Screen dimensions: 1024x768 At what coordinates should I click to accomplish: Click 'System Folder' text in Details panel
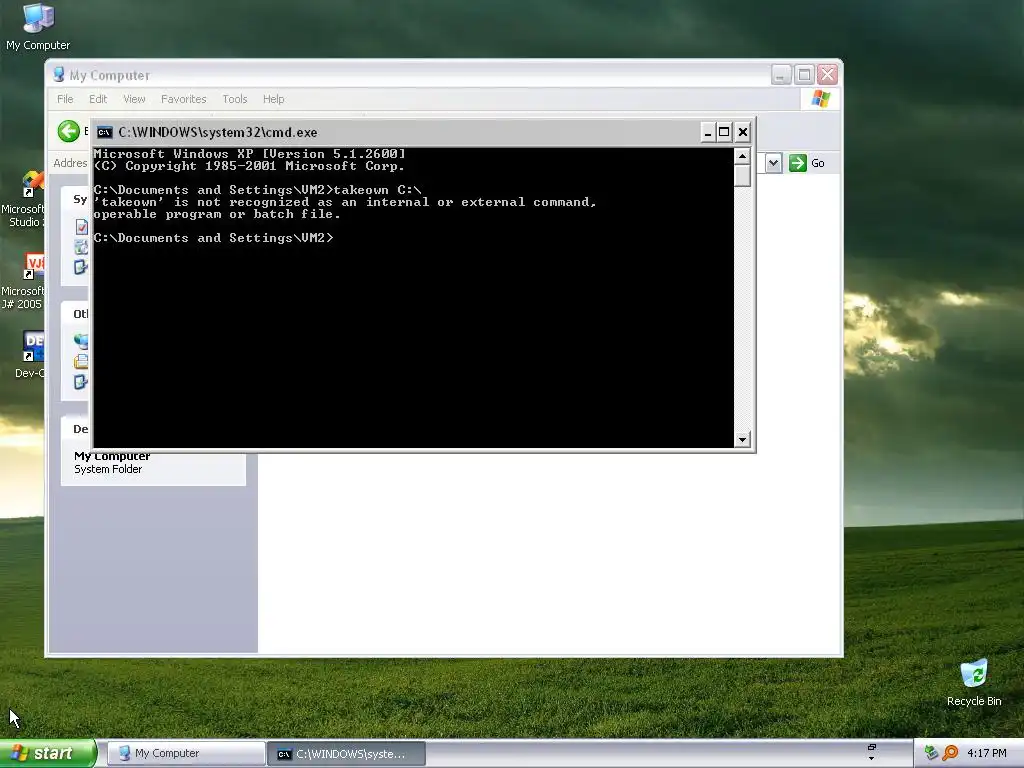[x=108, y=470]
